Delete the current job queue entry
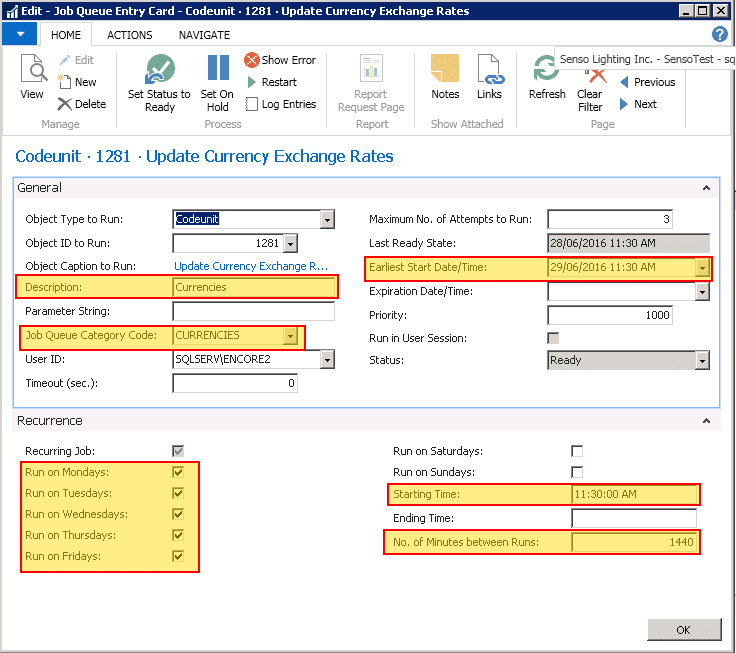 tap(82, 104)
